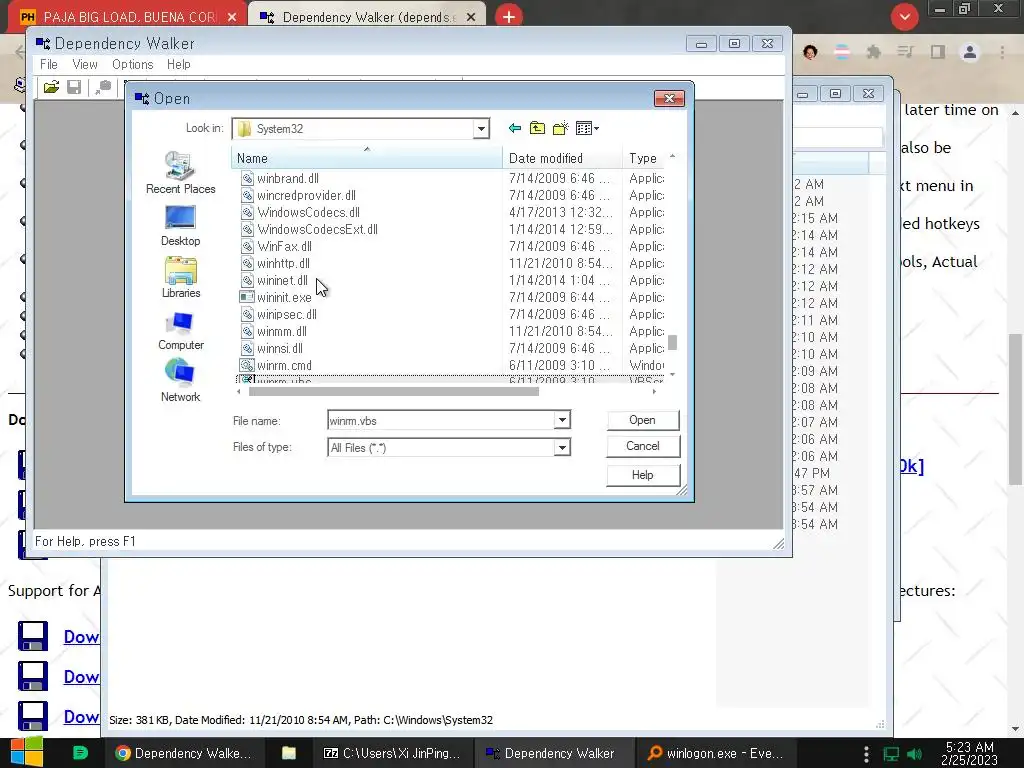Screen dimensions: 1024x768
Task: Open the File Explorer taskbar icon
Action: [289, 753]
